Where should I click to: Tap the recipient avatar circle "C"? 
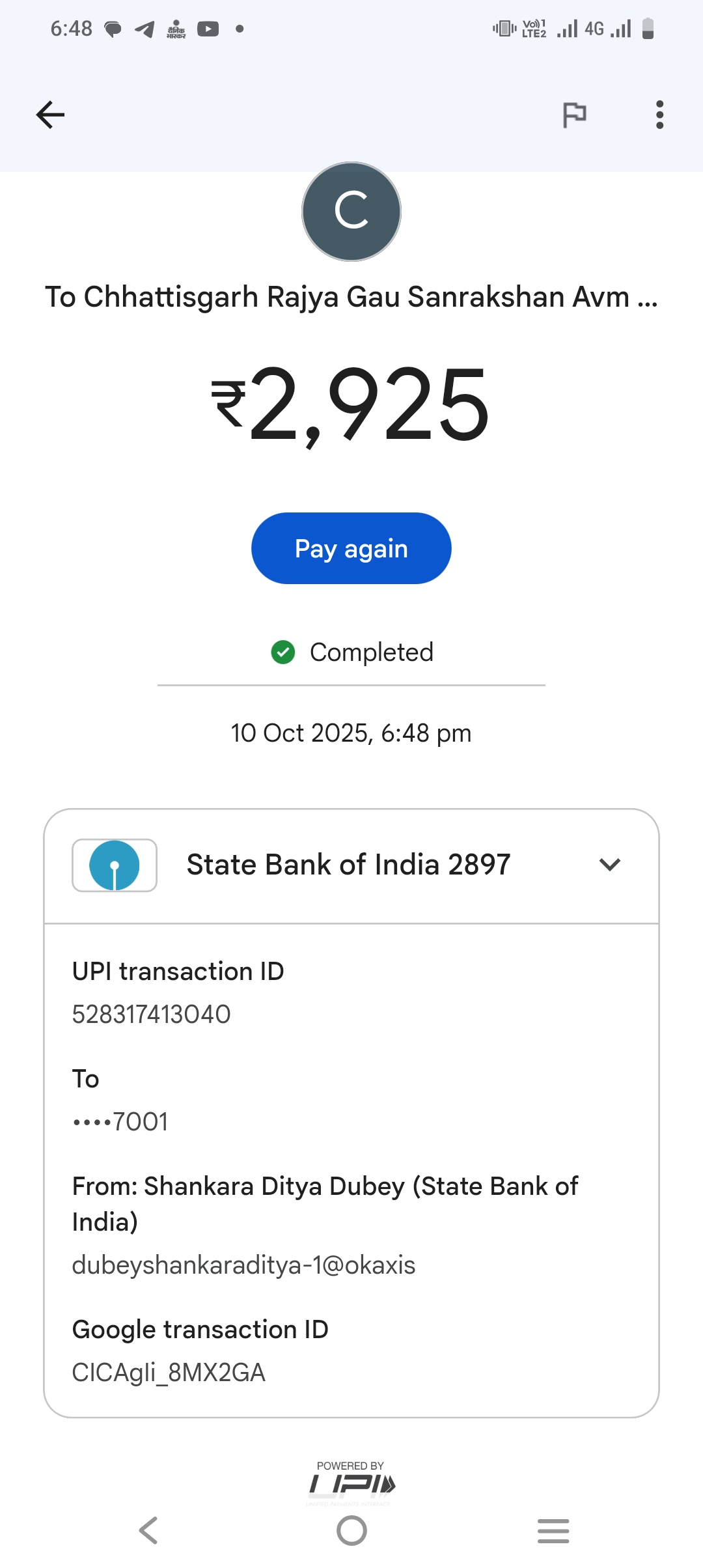[351, 212]
